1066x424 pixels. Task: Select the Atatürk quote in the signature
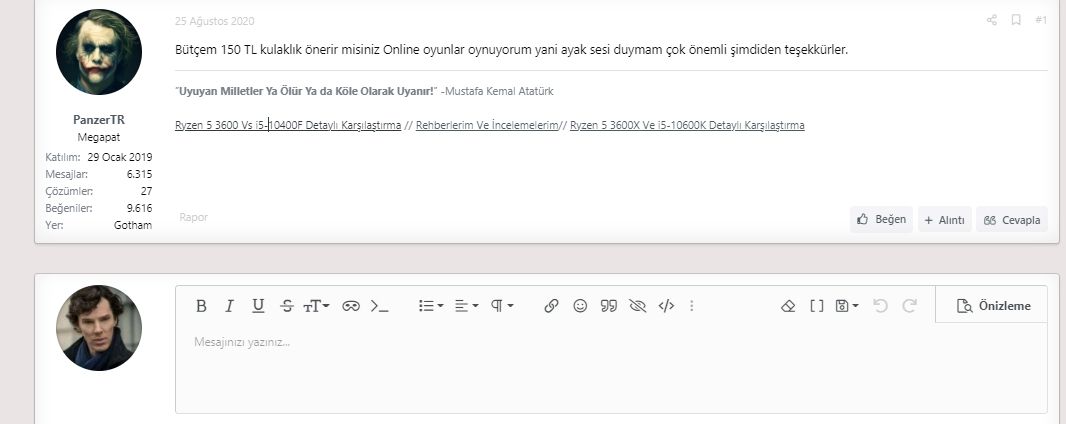(x=305, y=91)
